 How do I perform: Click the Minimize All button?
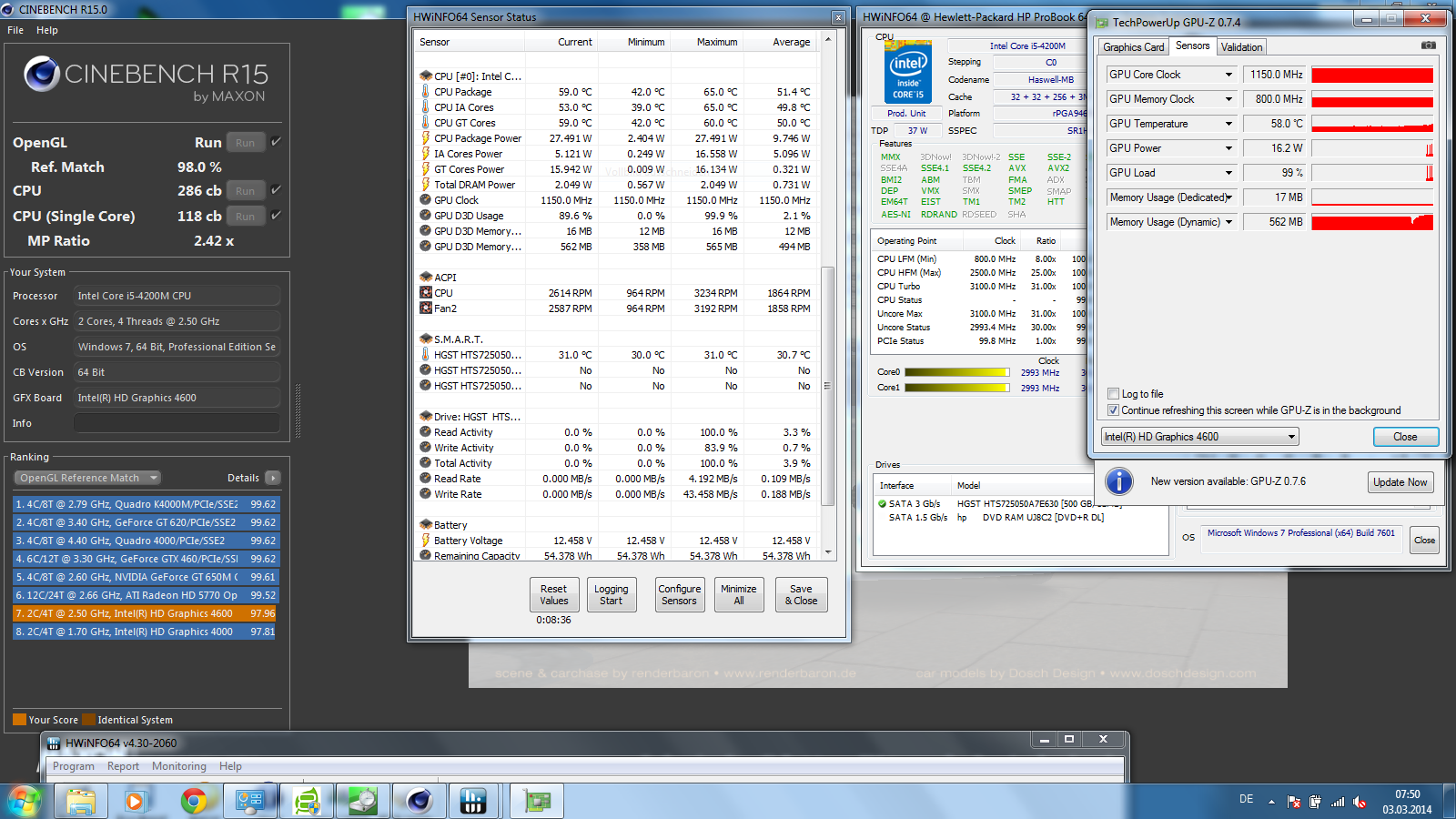click(739, 594)
